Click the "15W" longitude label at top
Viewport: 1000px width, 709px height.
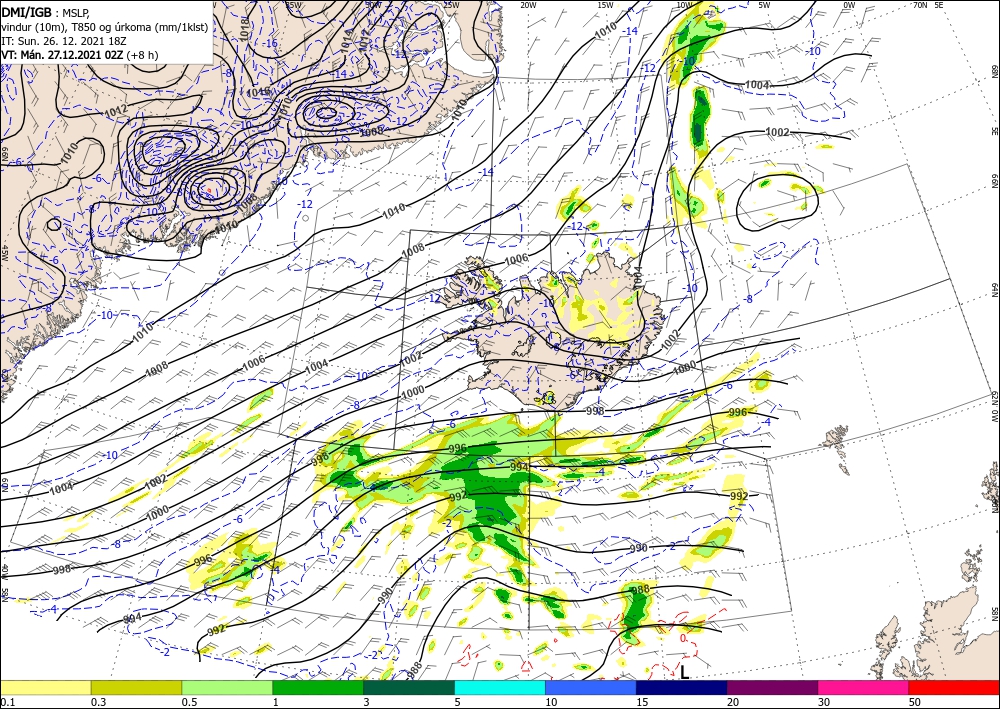(605, 5)
